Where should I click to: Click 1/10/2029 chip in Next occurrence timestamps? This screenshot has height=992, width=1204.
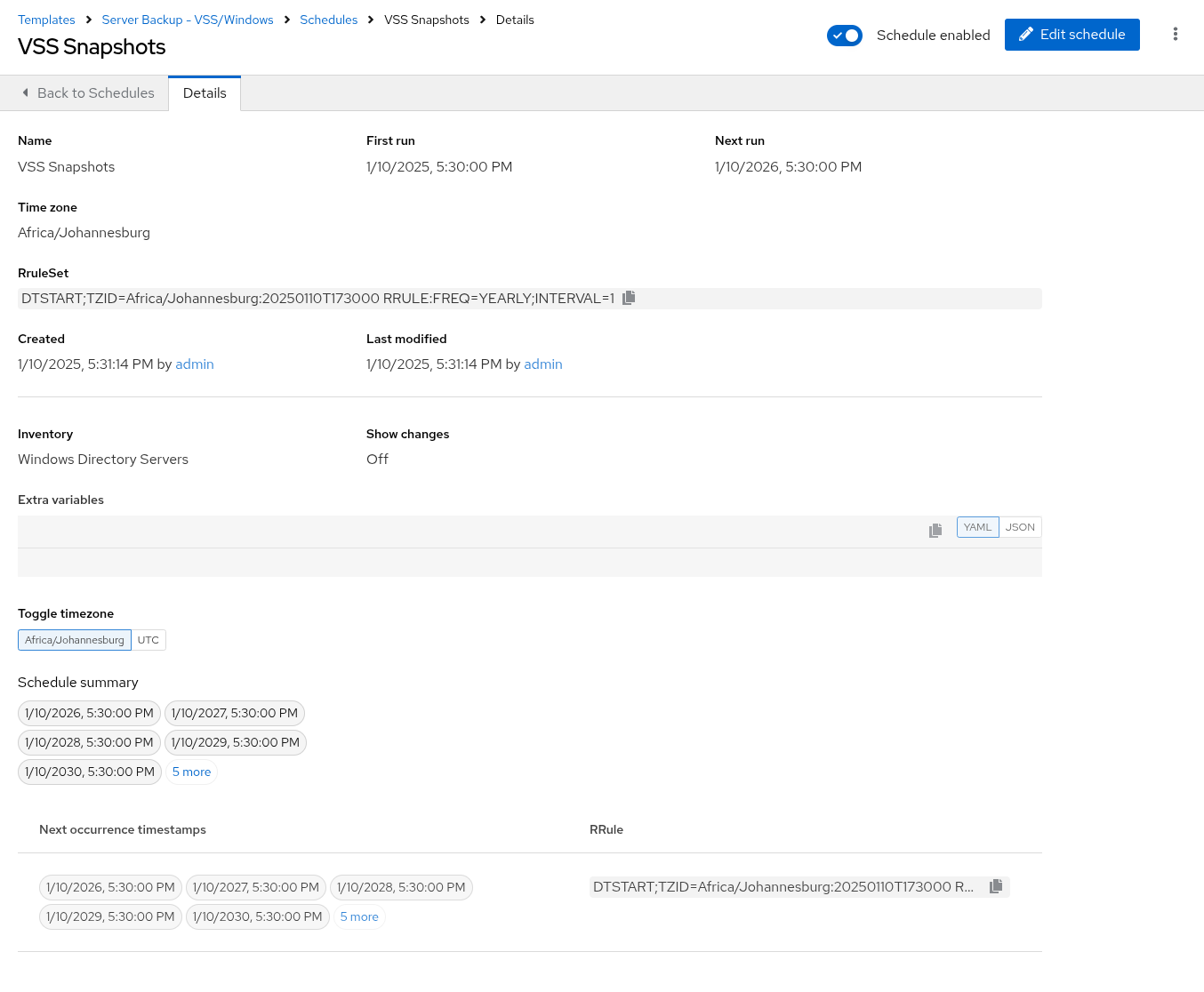point(111,916)
